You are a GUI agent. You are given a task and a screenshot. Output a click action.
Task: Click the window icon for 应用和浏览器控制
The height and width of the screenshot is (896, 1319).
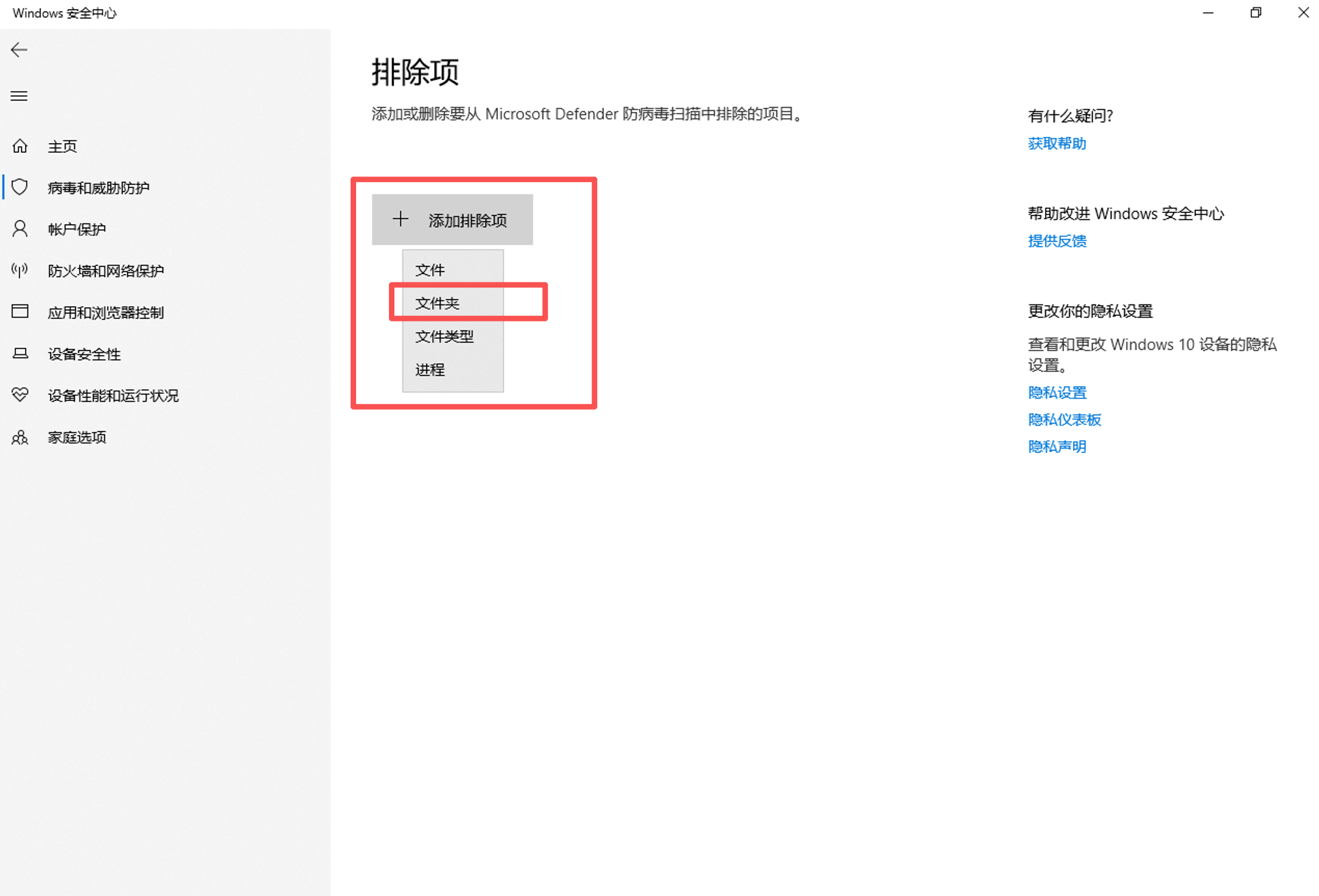pyautogui.click(x=20, y=312)
